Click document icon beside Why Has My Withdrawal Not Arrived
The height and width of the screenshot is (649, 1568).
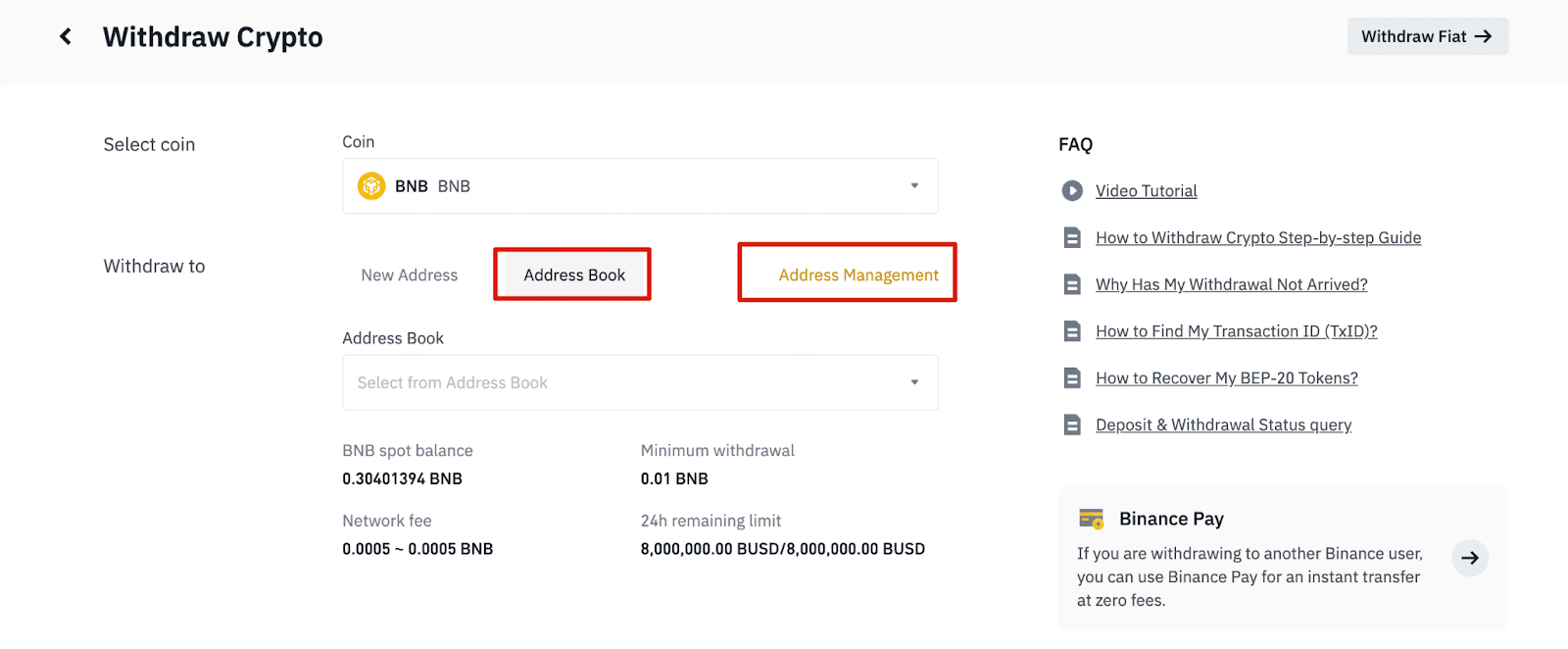point(1072,284)
